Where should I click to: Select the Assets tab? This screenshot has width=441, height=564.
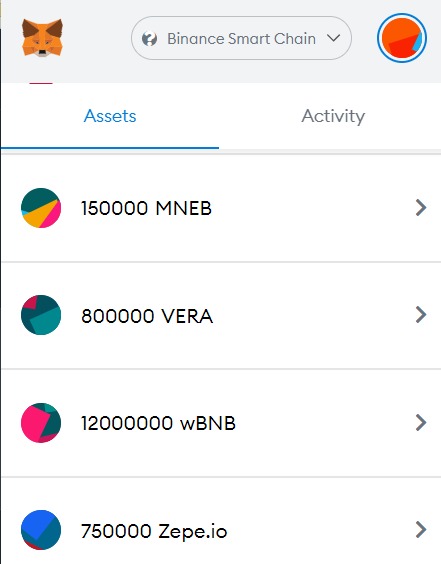coord(110,116)
